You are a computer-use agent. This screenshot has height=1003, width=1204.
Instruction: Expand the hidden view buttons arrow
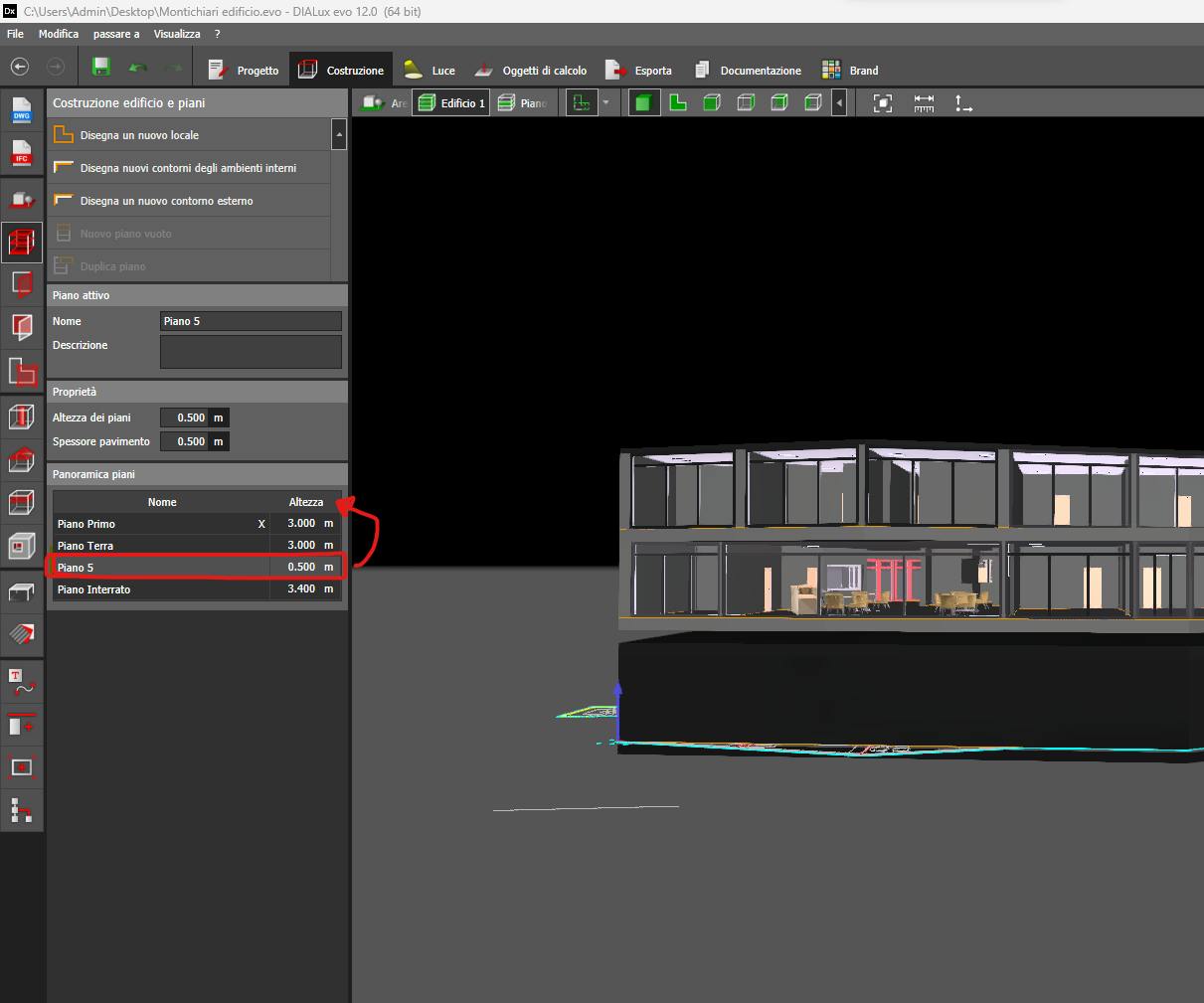click(x=840, y=102)
